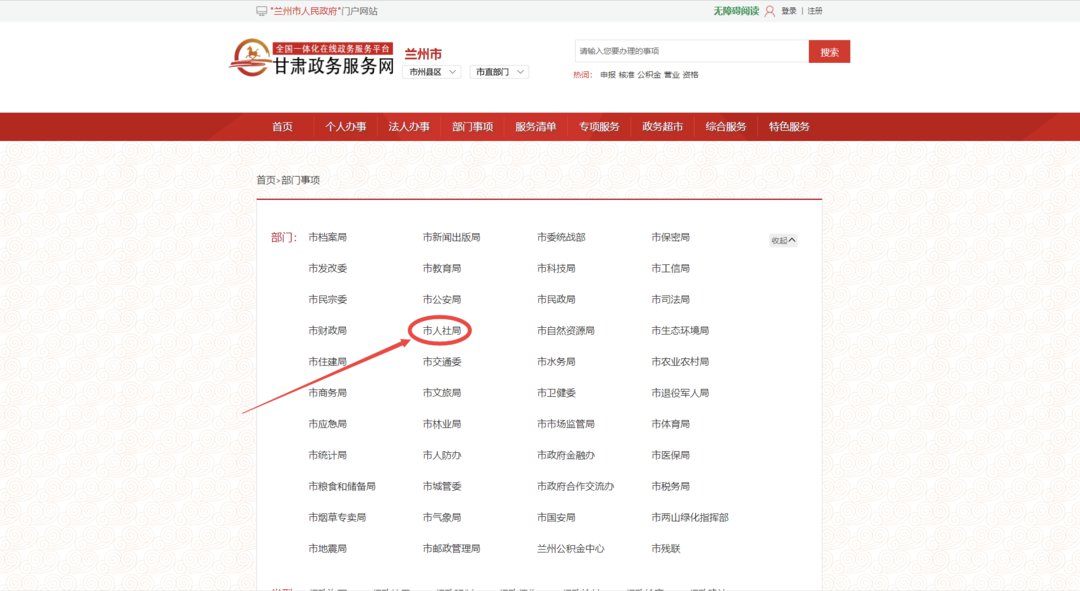1080x591 pixels.
Task: Open the 法人办事 menu item
Action: [x=409, y=127]
